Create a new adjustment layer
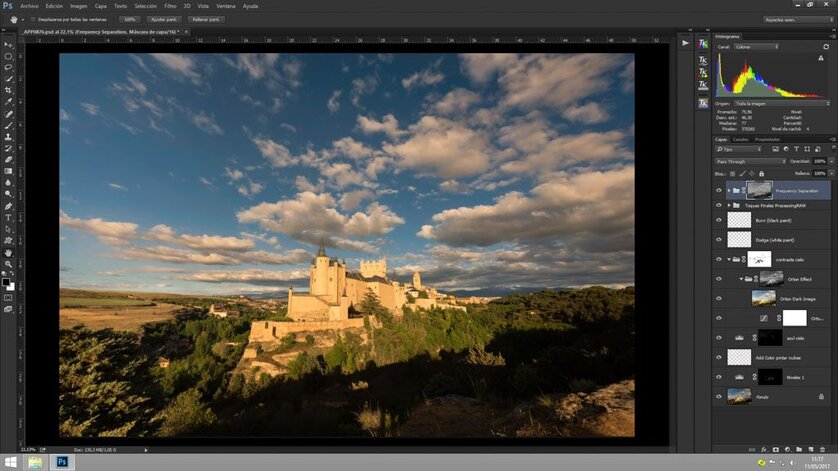Viewport: 838px width, 471px height. (787, 450)
